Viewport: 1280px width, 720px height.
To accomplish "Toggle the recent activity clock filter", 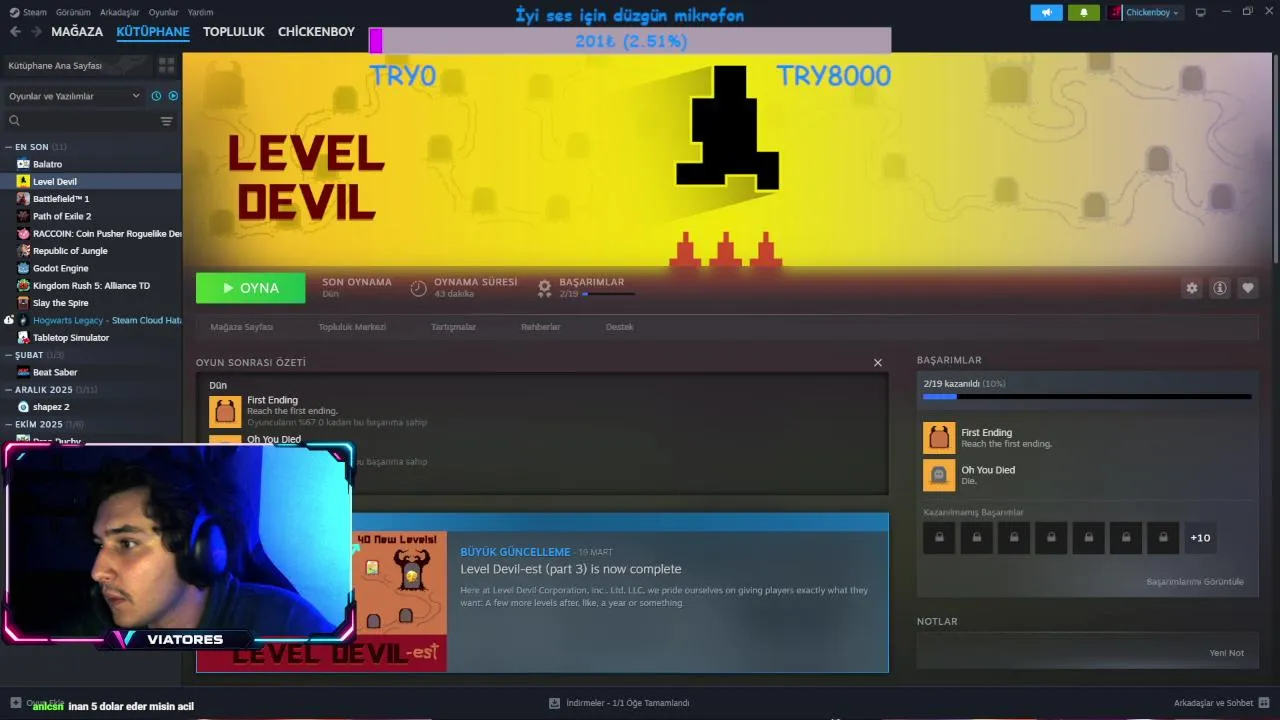I will click(156, 96).
